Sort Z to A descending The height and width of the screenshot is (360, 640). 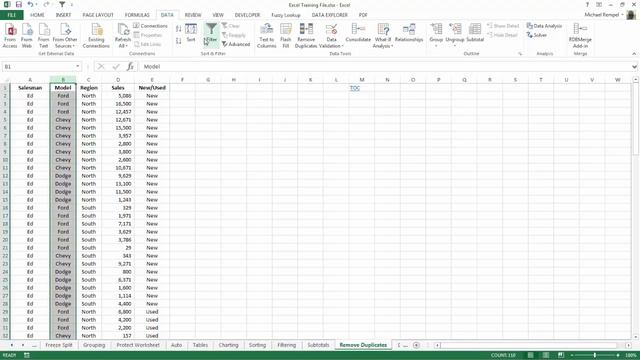178,41
